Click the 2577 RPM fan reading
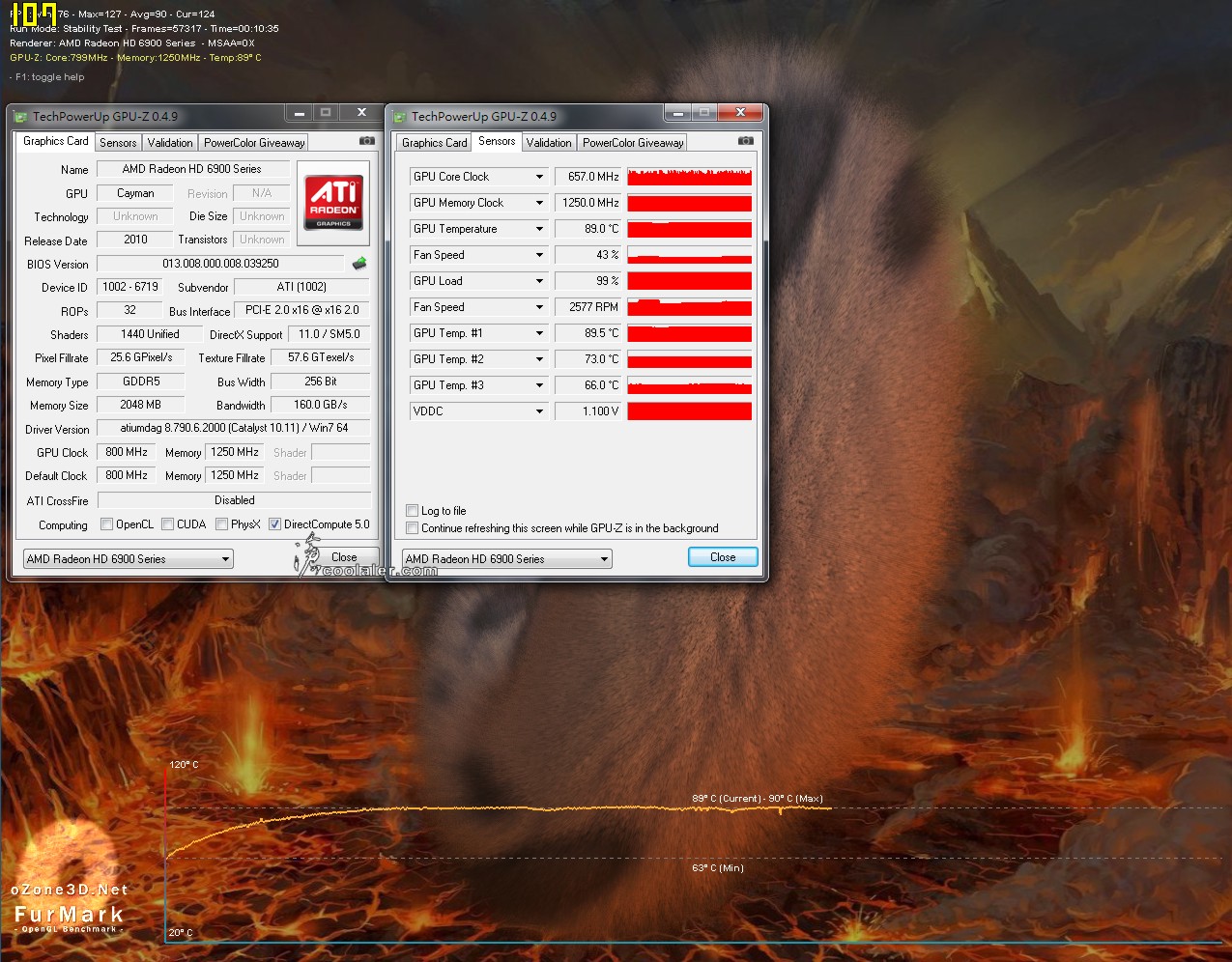The image size is (1232, 962). pos(588,307)
